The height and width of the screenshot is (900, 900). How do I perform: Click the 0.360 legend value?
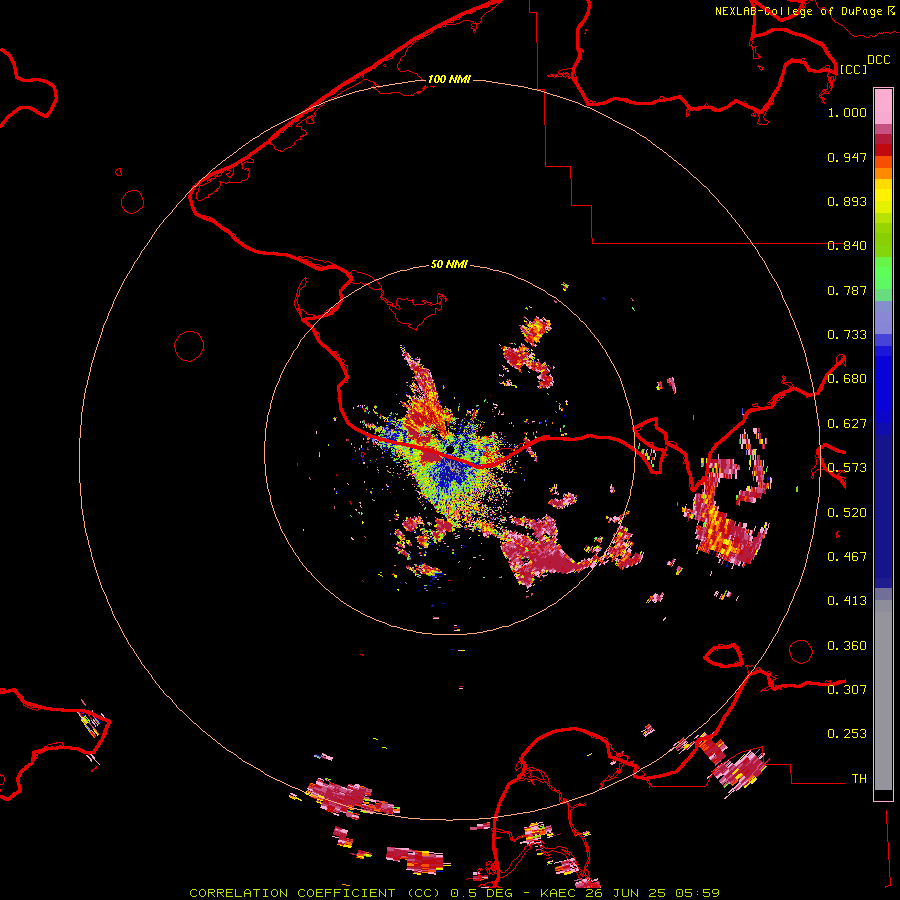point(847,646)
